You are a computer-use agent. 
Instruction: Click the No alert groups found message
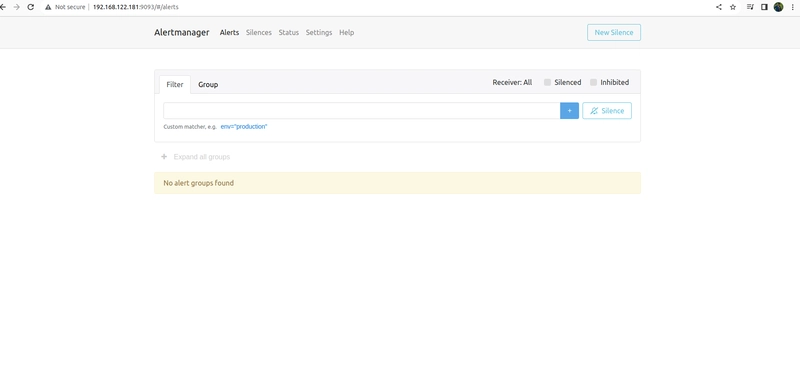point(397,183)
